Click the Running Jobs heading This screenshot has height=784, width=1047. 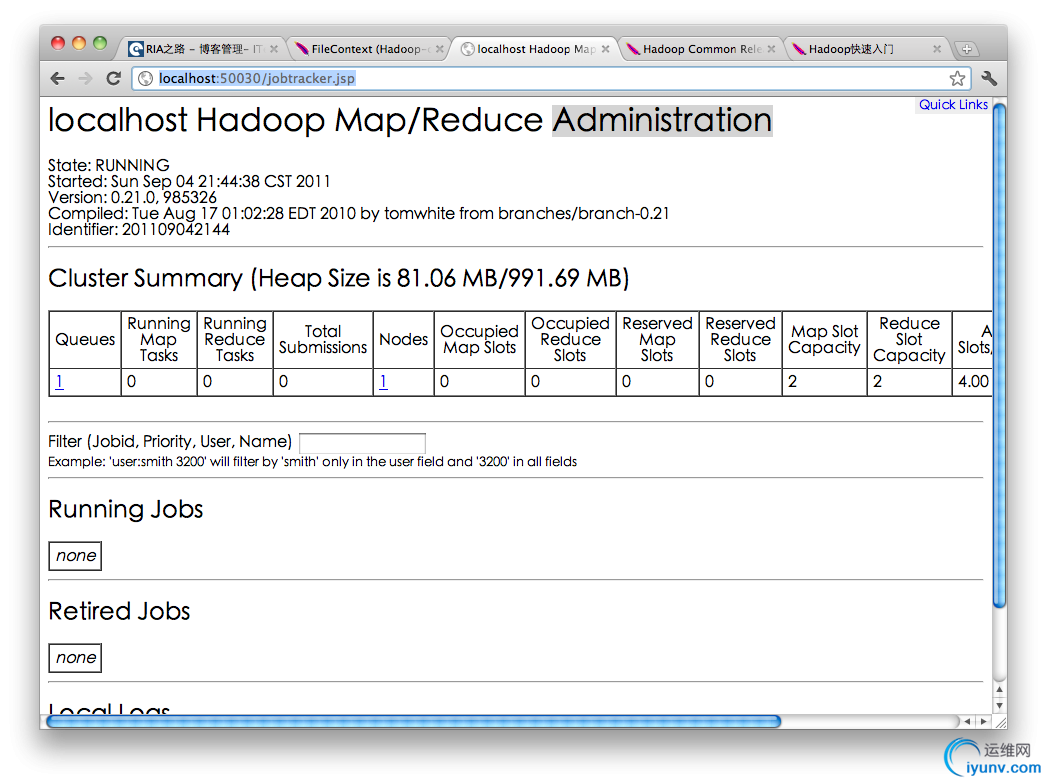[x=126, y=510]
